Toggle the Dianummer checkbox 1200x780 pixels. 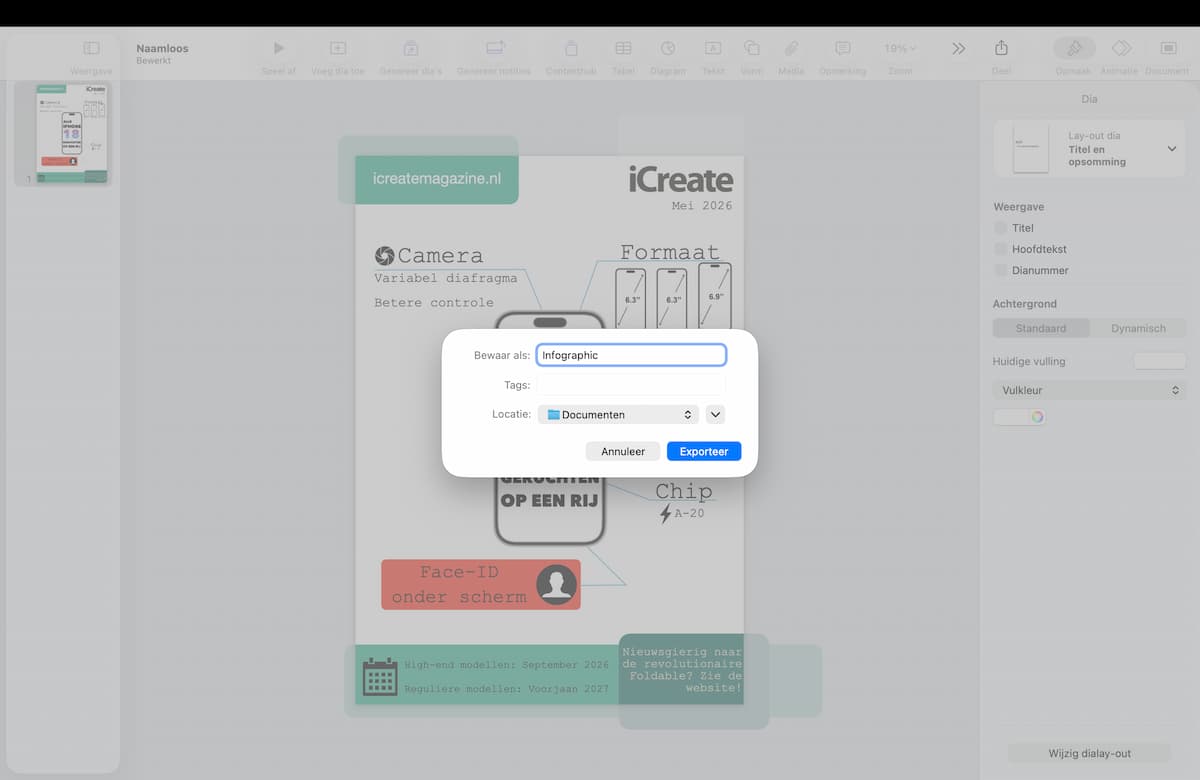pos(1000,270)
